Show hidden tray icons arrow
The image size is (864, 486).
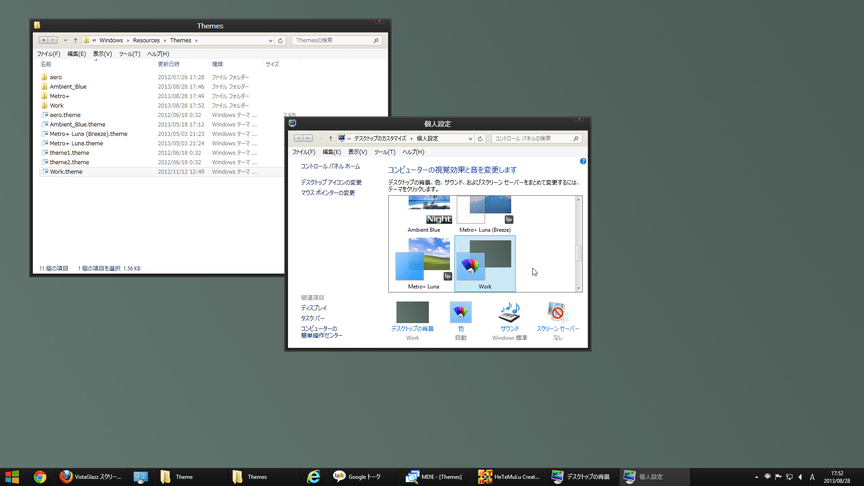click(756, 477)
